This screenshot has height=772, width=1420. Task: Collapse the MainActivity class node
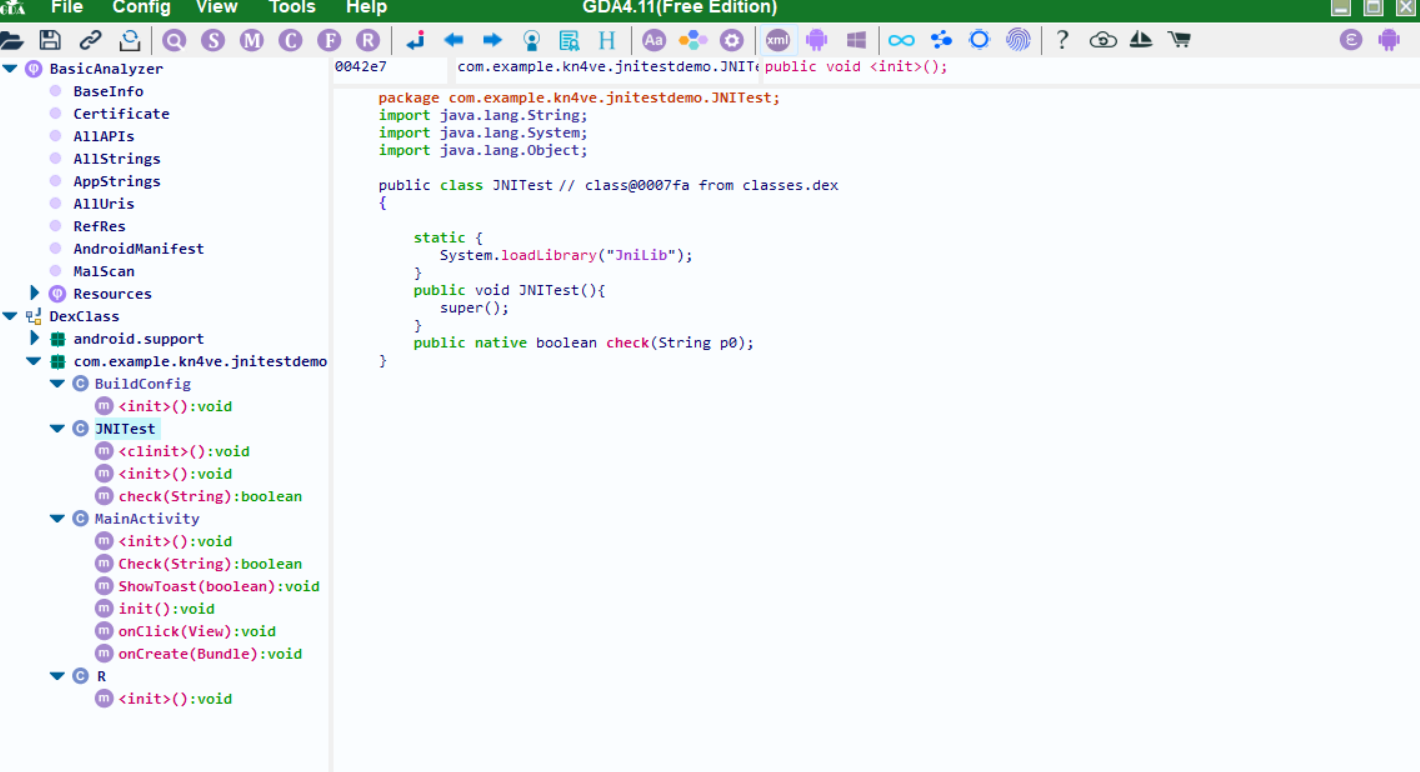pyautogui.click(x=58, y=519)
